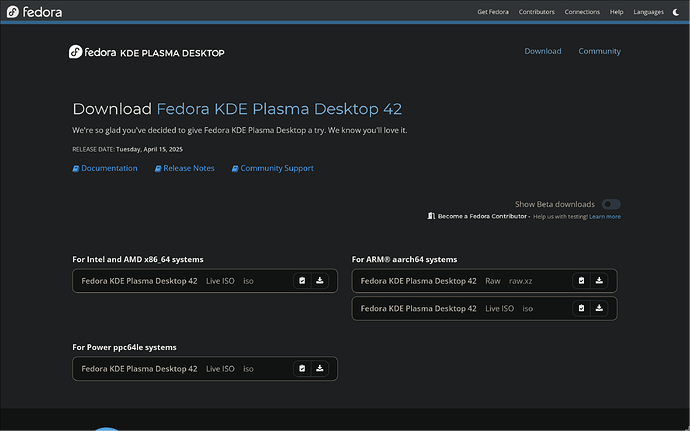Enable the Show Beta downloads switch
Screen dimensions: 690x431
611,204
